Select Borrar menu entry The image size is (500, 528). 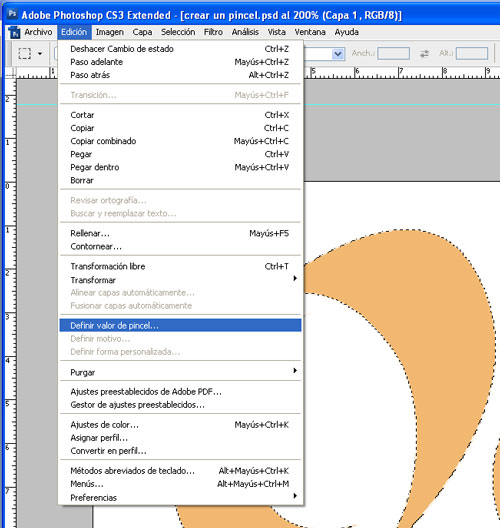click(x=180, y=180)
